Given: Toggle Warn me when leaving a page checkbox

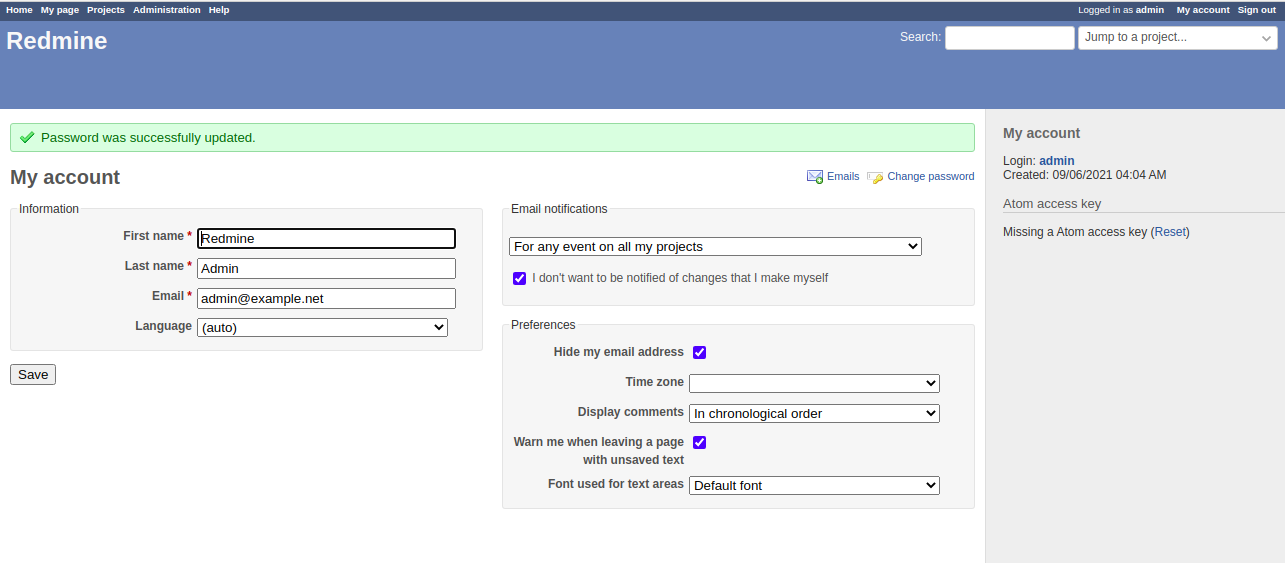Looking at the screenshot, I should (699, 442).
